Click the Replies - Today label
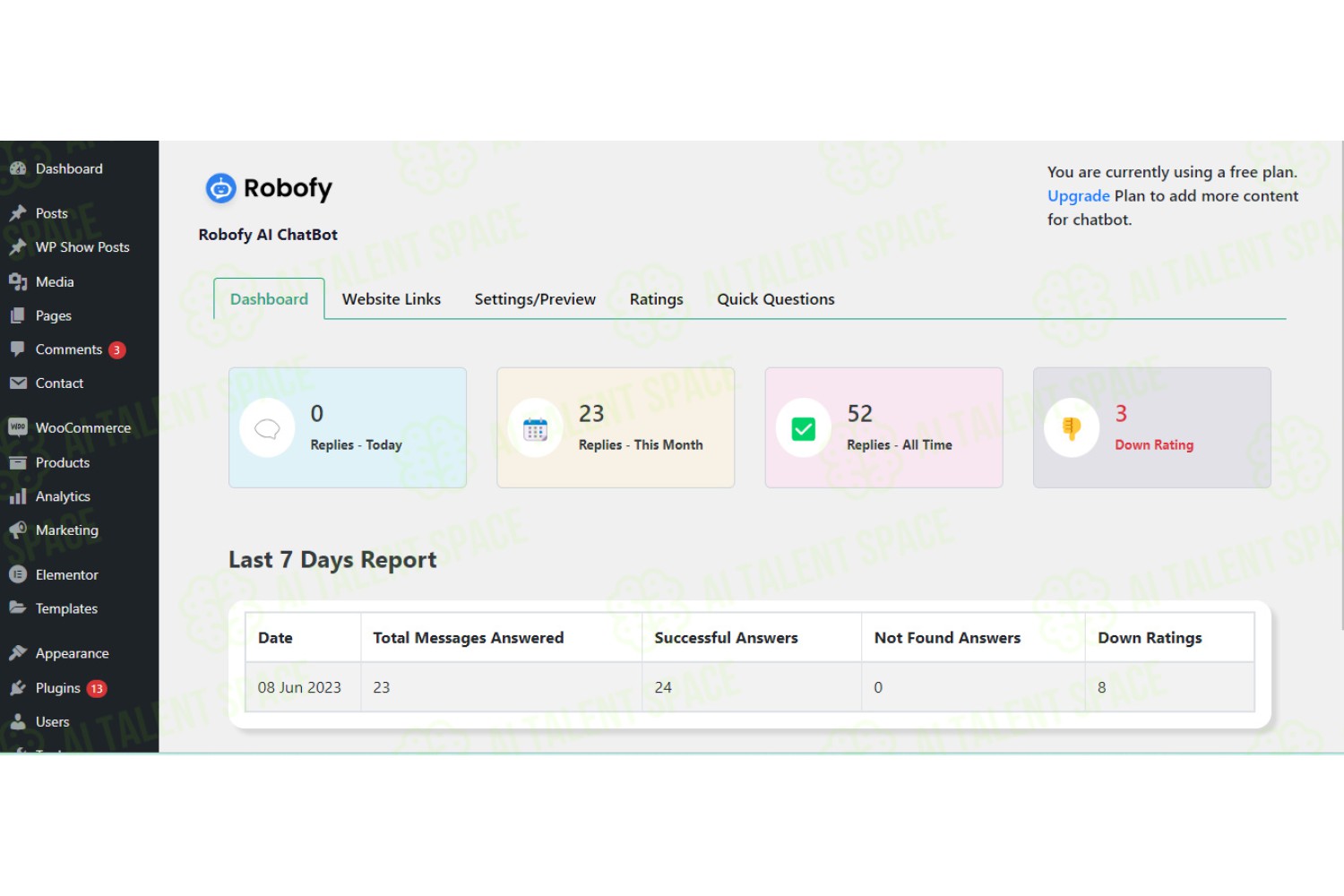 pyautogui.click(x=356, y=444)
